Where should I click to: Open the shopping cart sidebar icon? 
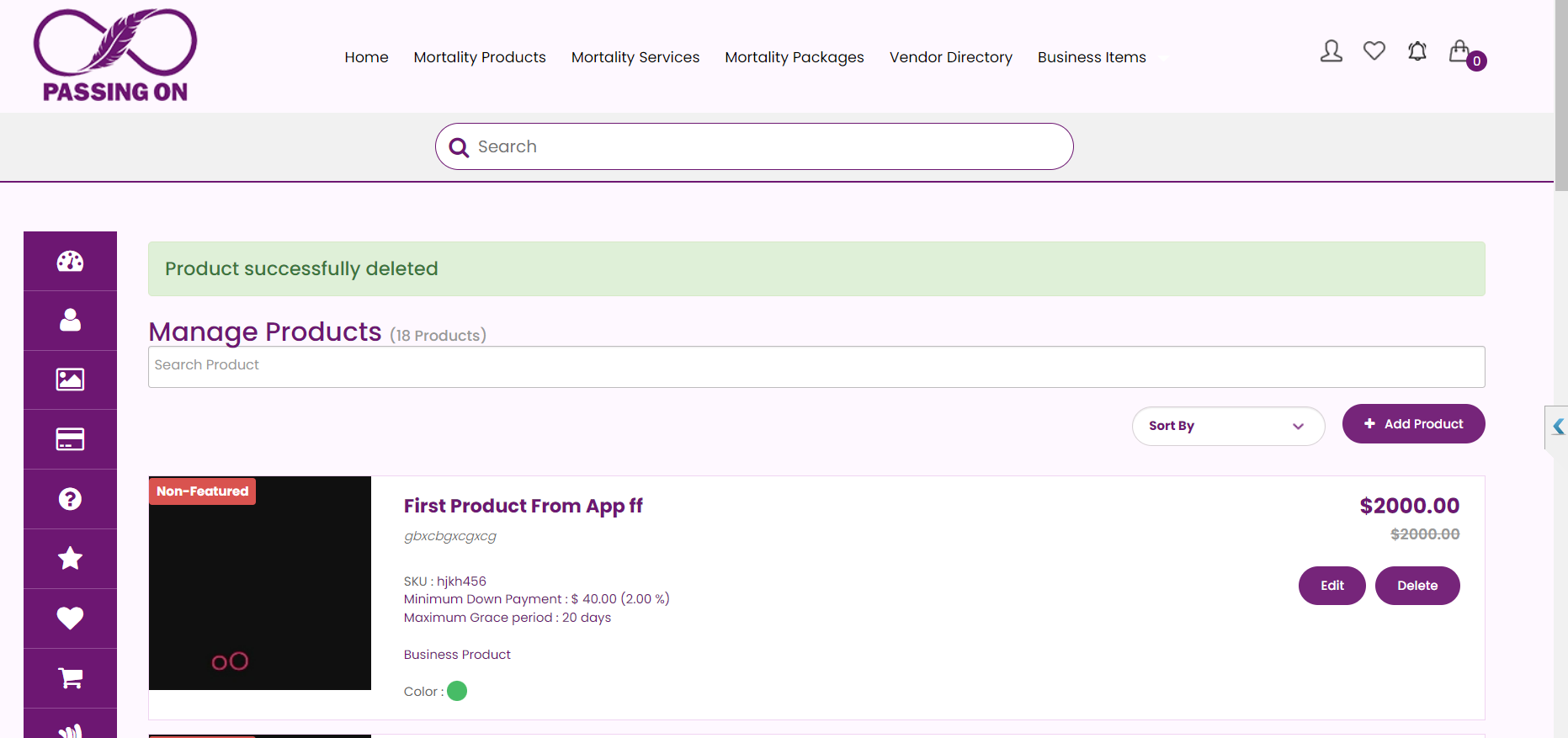[x=70, y=678]
